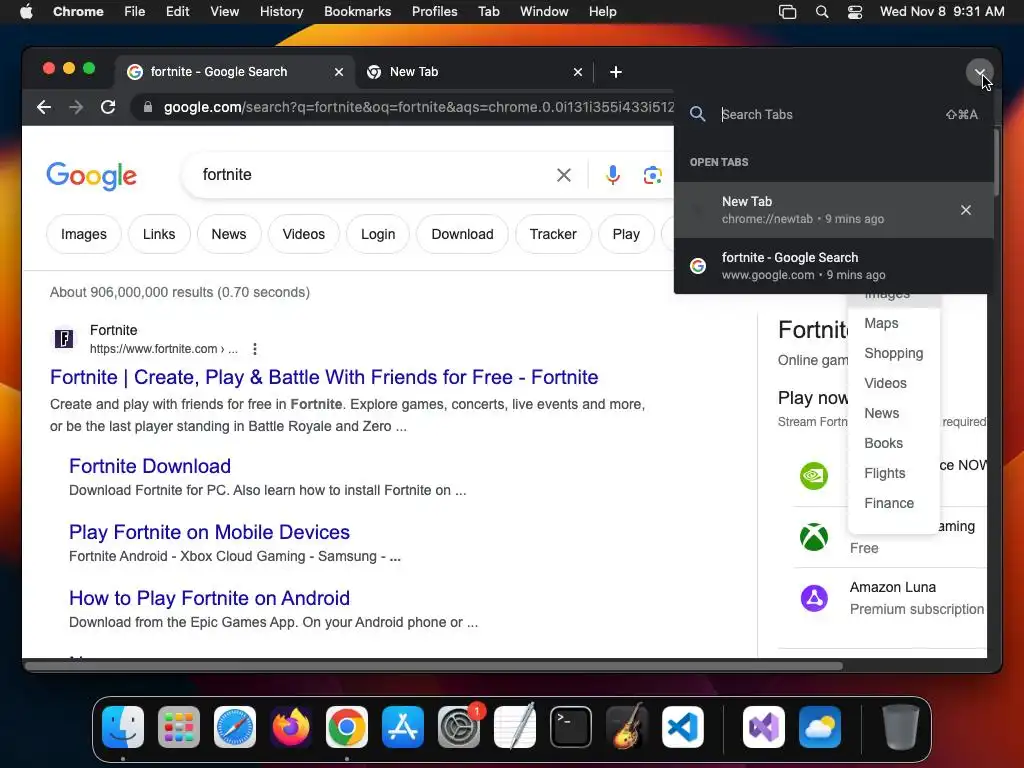Click the GeForce NOW green icon
This screenshot has width=1024, height=768.
coord(814,475)
